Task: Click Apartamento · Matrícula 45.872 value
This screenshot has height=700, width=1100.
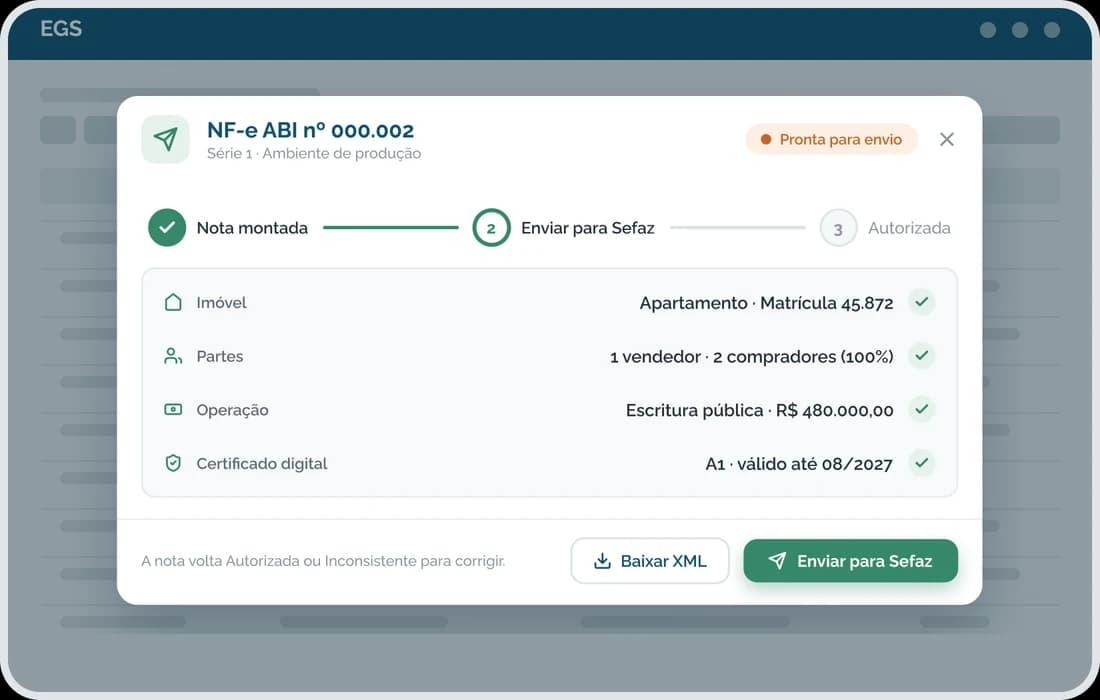Action: (766, 303)
